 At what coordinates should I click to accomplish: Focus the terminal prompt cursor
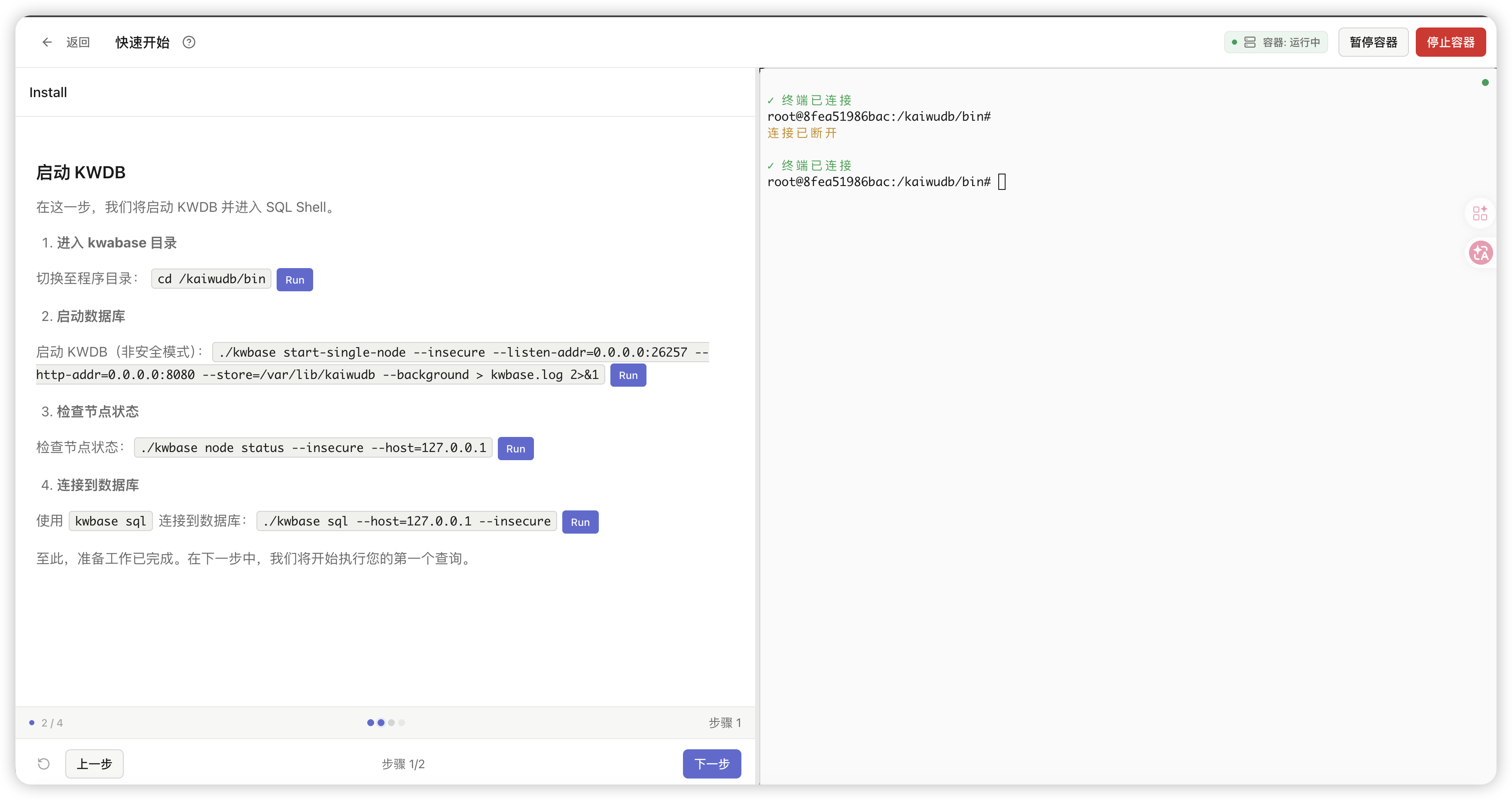click(1002, 182)
